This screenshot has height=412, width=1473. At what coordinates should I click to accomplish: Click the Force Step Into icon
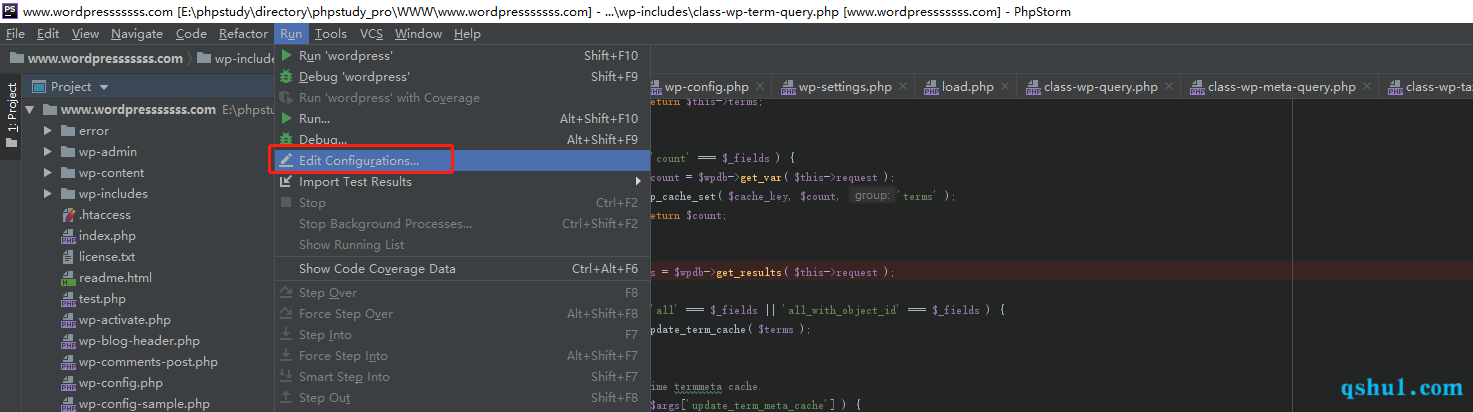pyautogui.click(x=287, y=356)
